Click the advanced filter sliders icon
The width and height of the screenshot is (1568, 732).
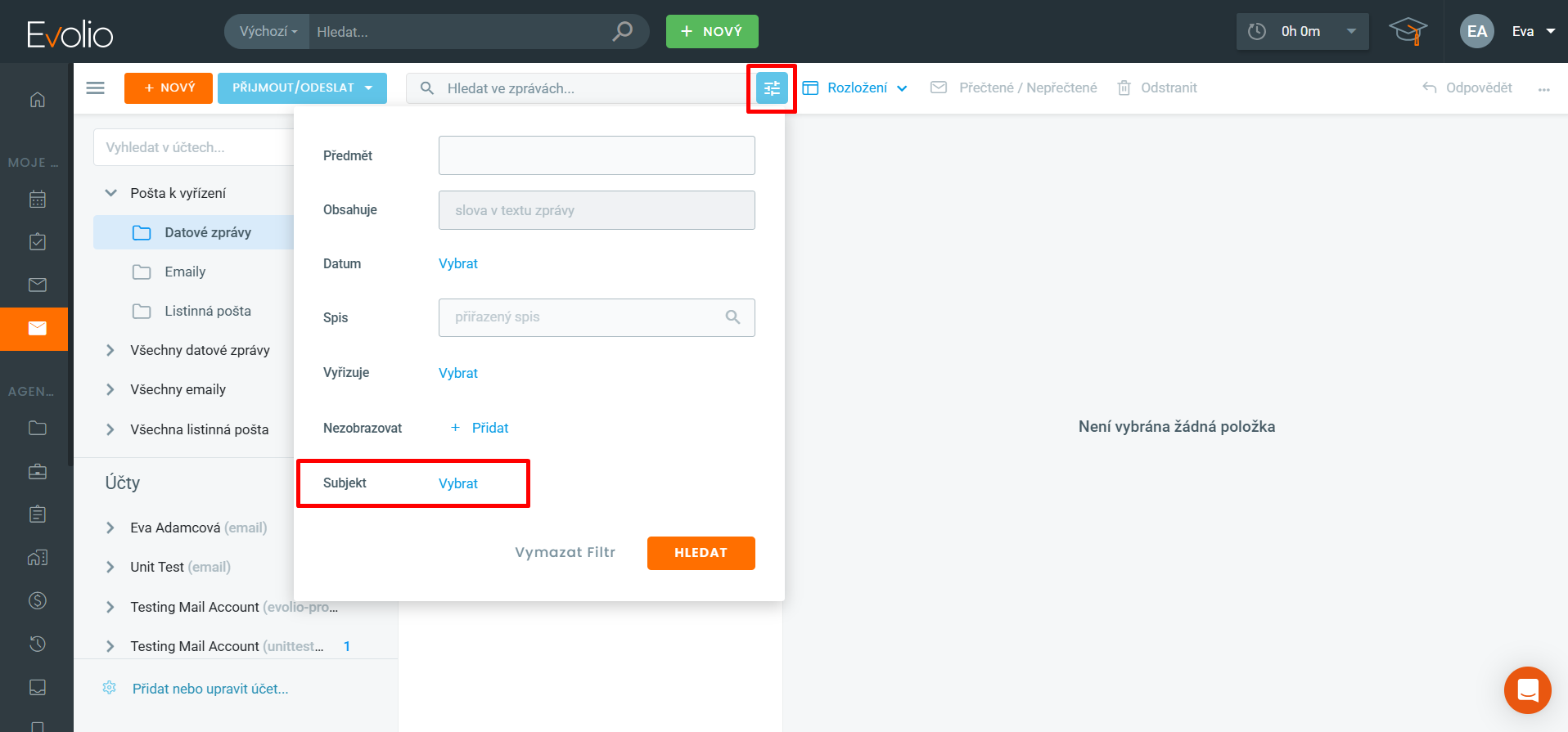click(771, 88)
